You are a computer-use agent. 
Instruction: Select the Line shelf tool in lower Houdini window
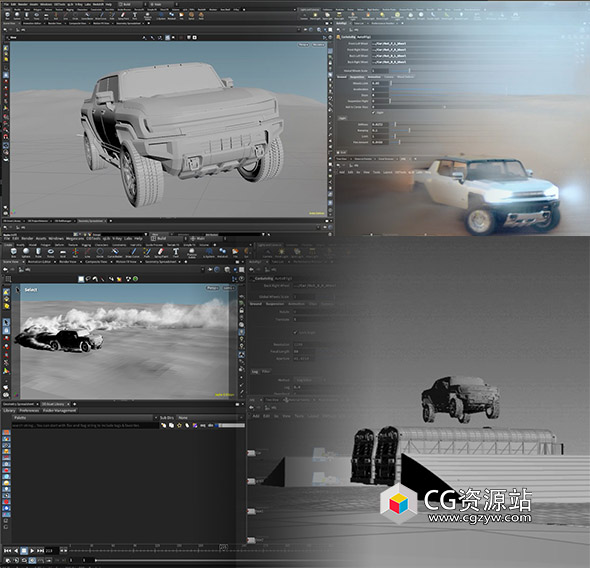tap(87, 252)
